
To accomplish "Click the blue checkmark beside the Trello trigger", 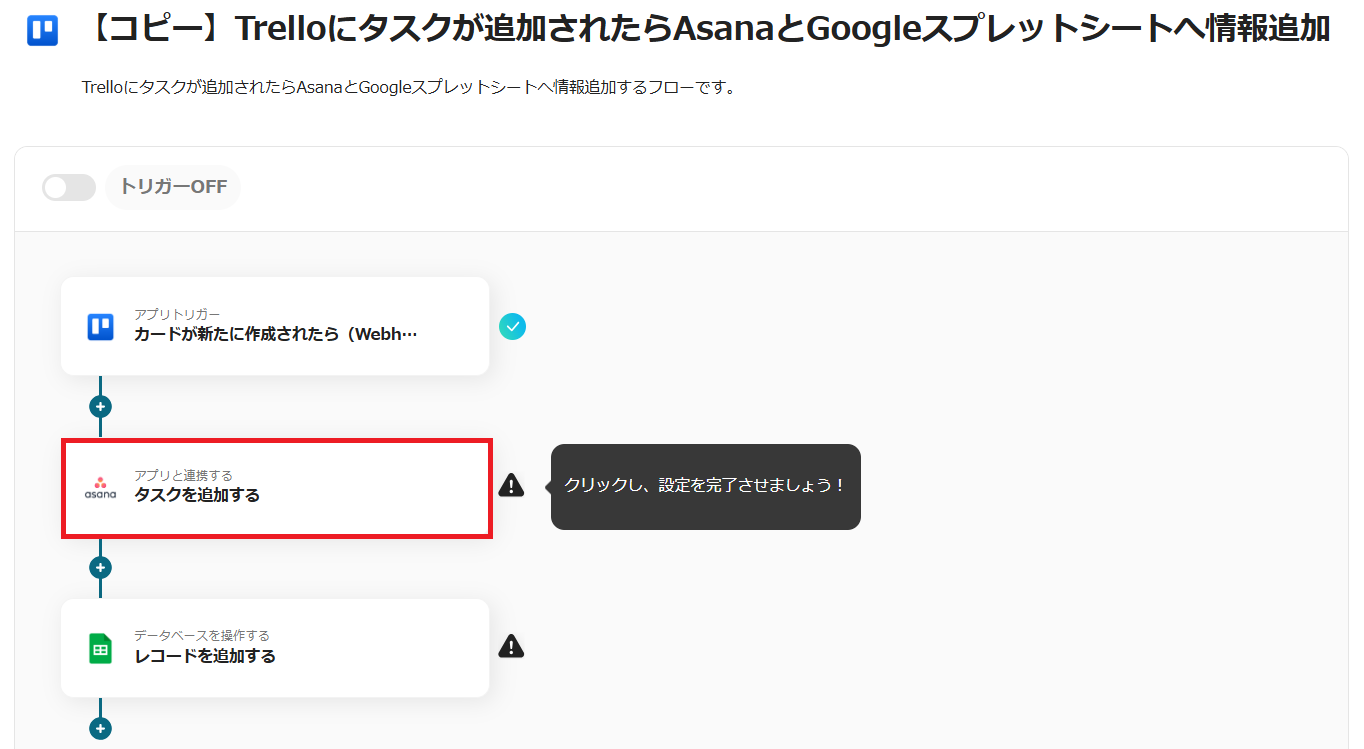I will [x=512, y=326].
